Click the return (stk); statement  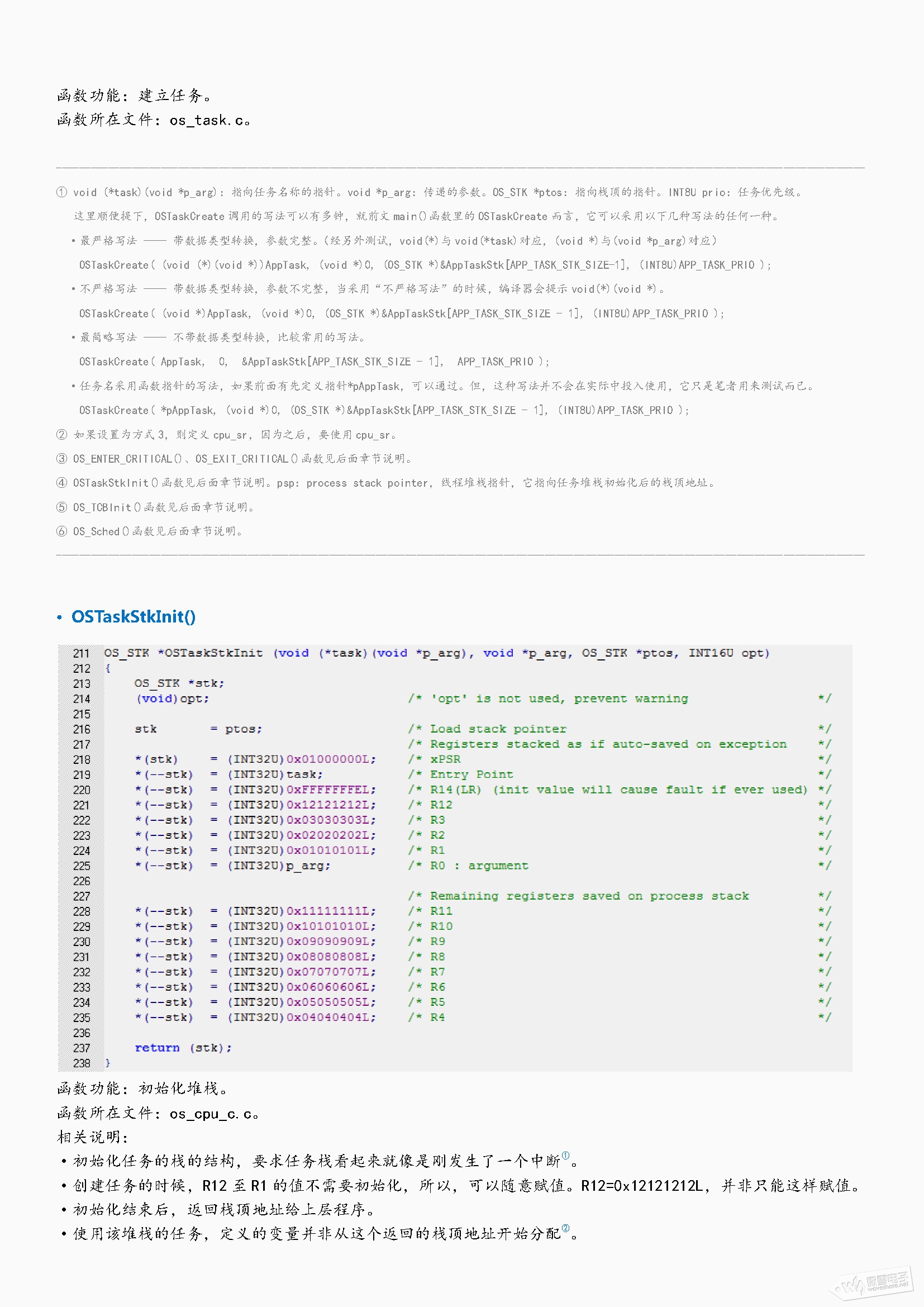coord(183,1048)
